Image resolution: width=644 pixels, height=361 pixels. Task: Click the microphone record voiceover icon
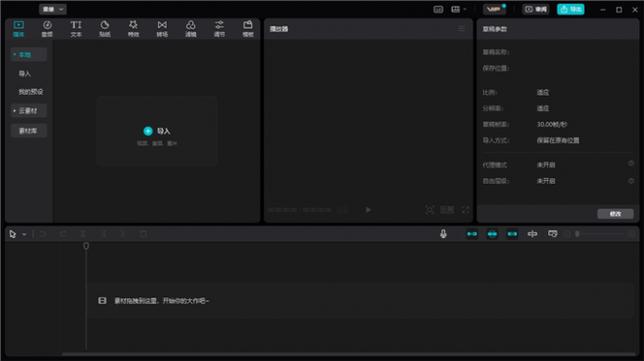pos(443,234)
